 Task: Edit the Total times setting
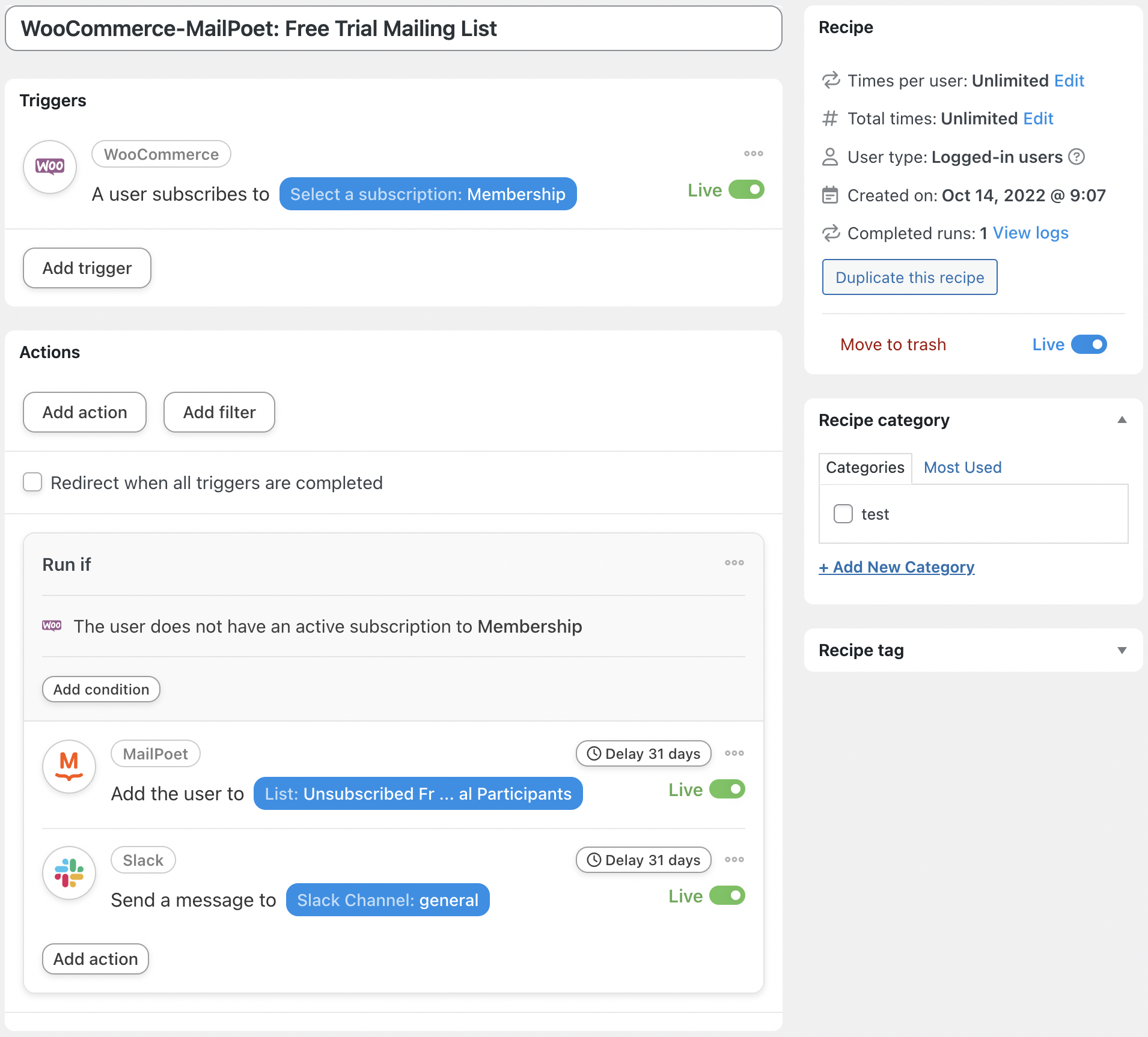pyautogui.click(x=1038, y=118)
